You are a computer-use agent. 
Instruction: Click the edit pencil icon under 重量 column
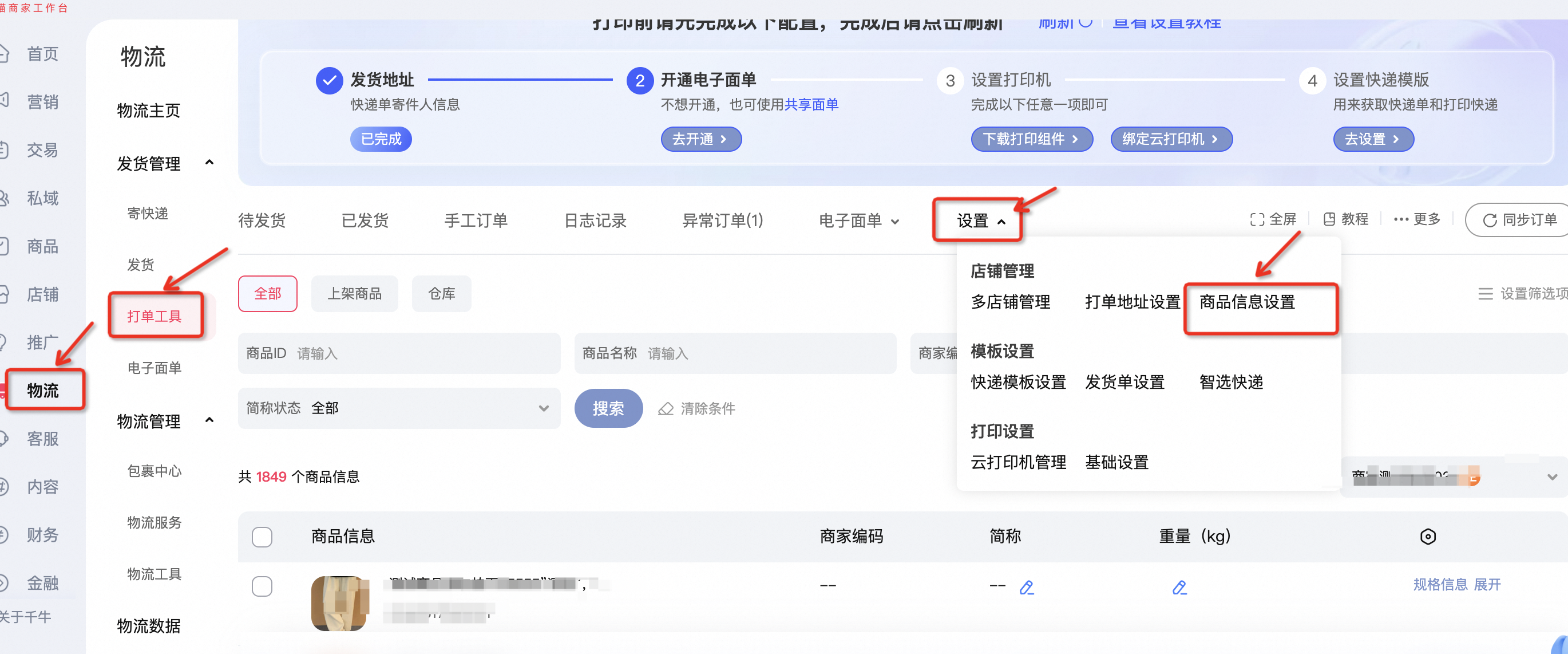(1179, 587)
